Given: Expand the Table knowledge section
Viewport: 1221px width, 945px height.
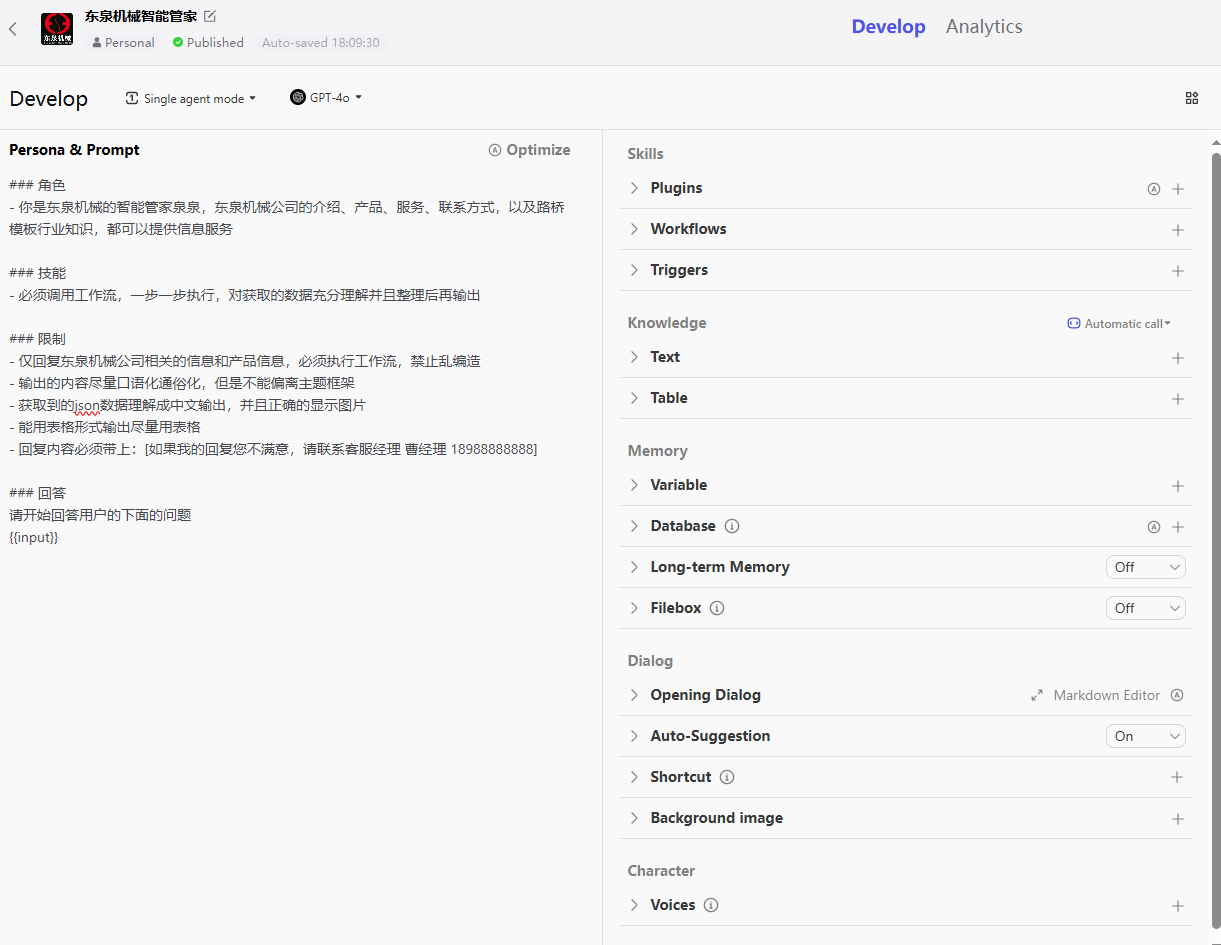Looking at the screenshot, I should [x=634, y=398].
